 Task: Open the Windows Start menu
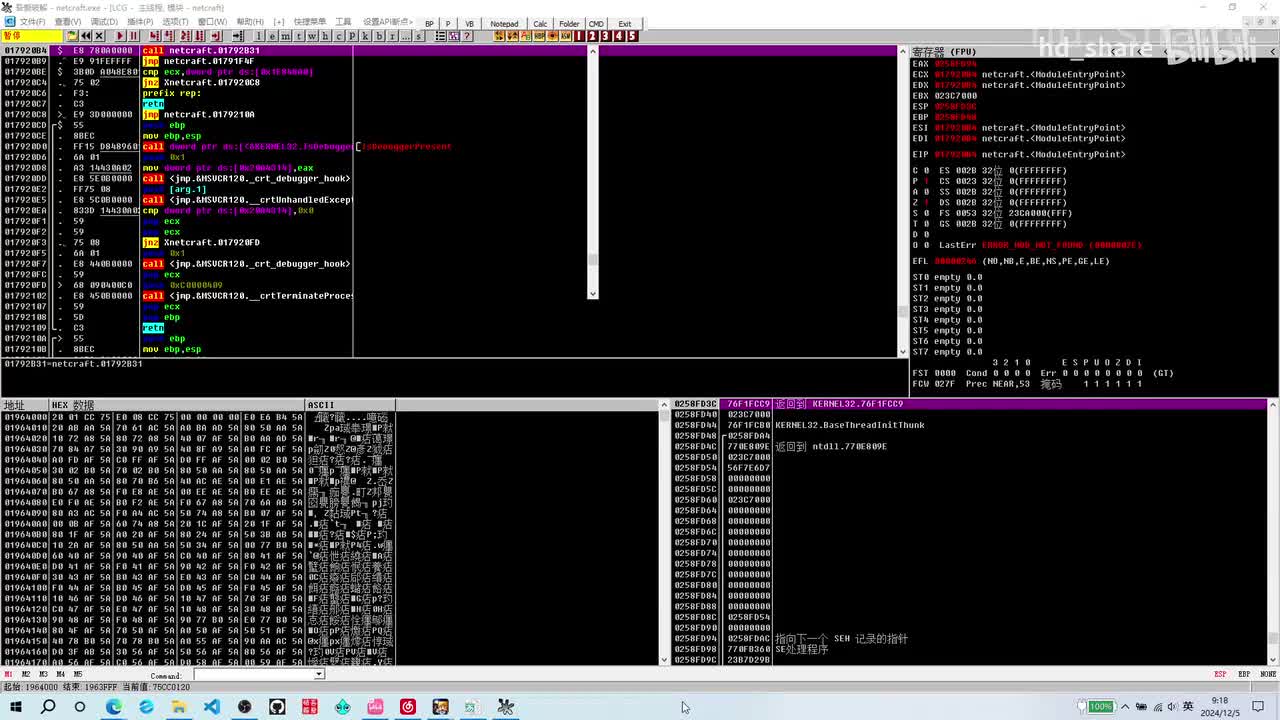pos(15,707)
